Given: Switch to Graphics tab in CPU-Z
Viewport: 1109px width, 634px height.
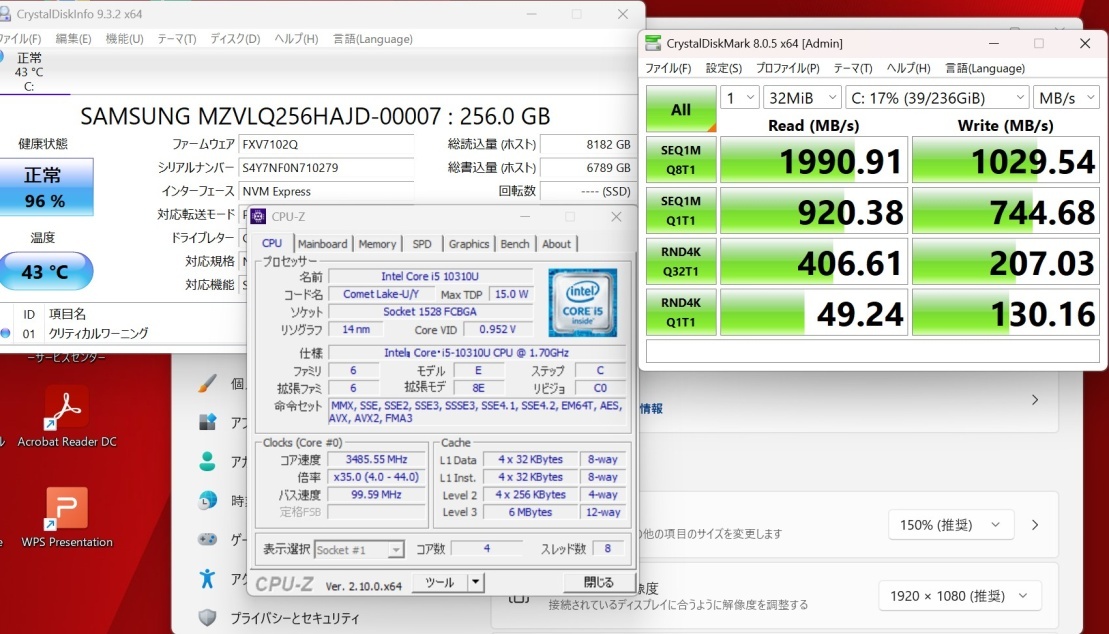Looking at the screenshot, I should coord(469,243).
